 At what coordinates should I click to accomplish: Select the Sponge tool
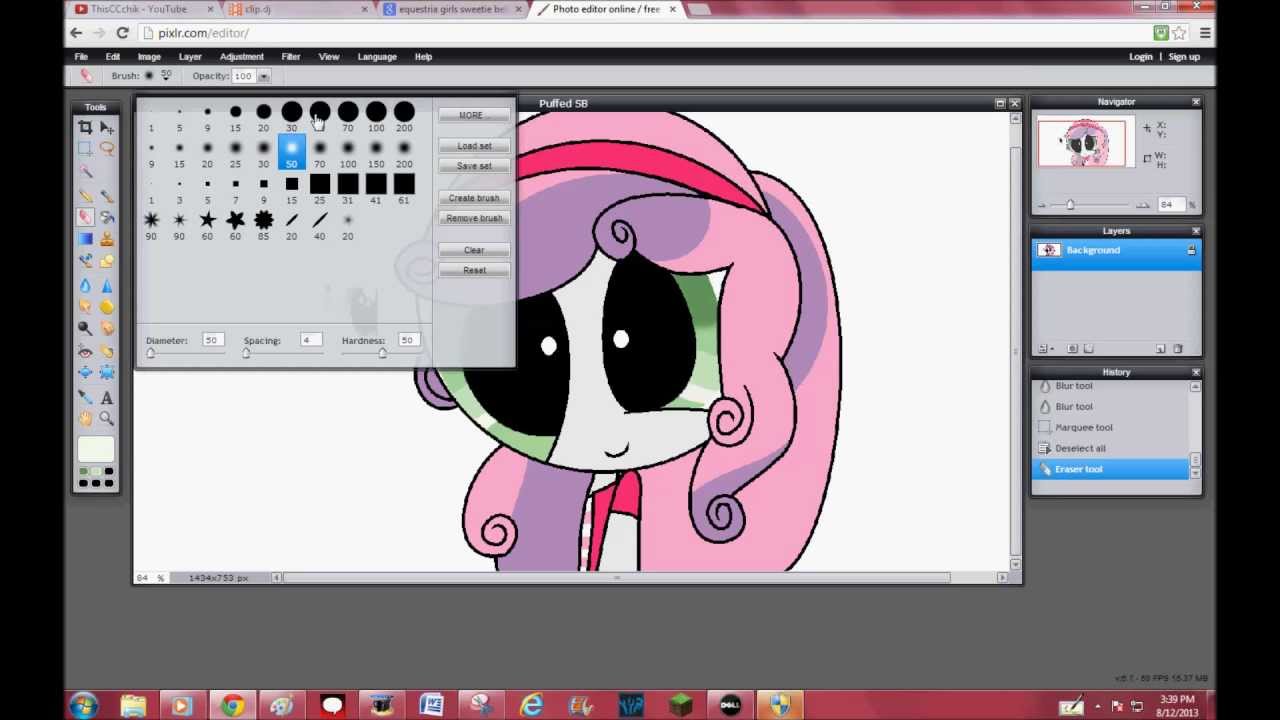click(x=106, y=306)
